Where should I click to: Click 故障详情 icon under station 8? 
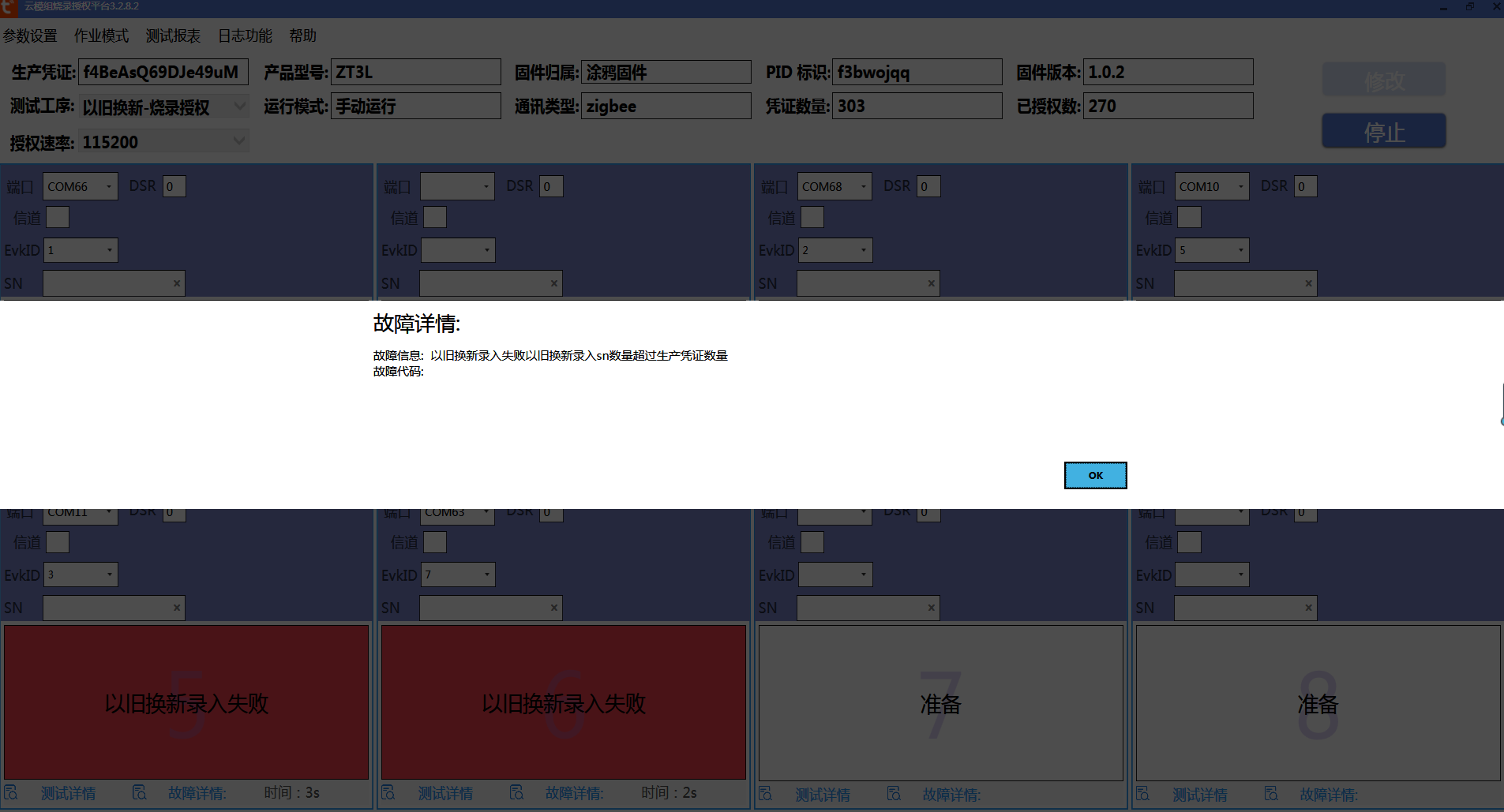coord(1272,794)
